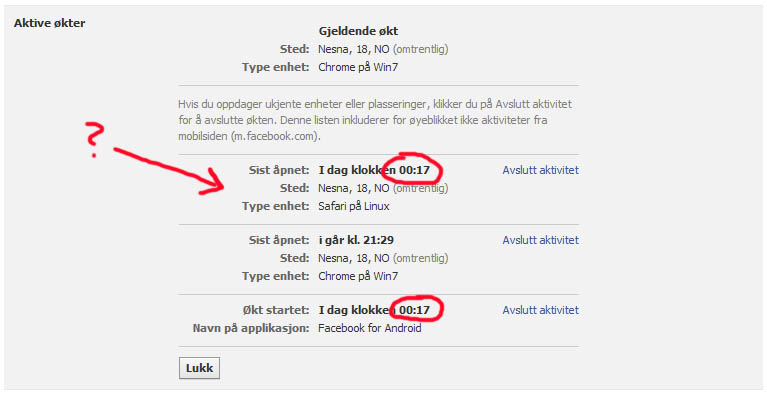This screenshot has width=767, height=395.
Task: Click the Safari på Linux device text
Action: (354, 206)
